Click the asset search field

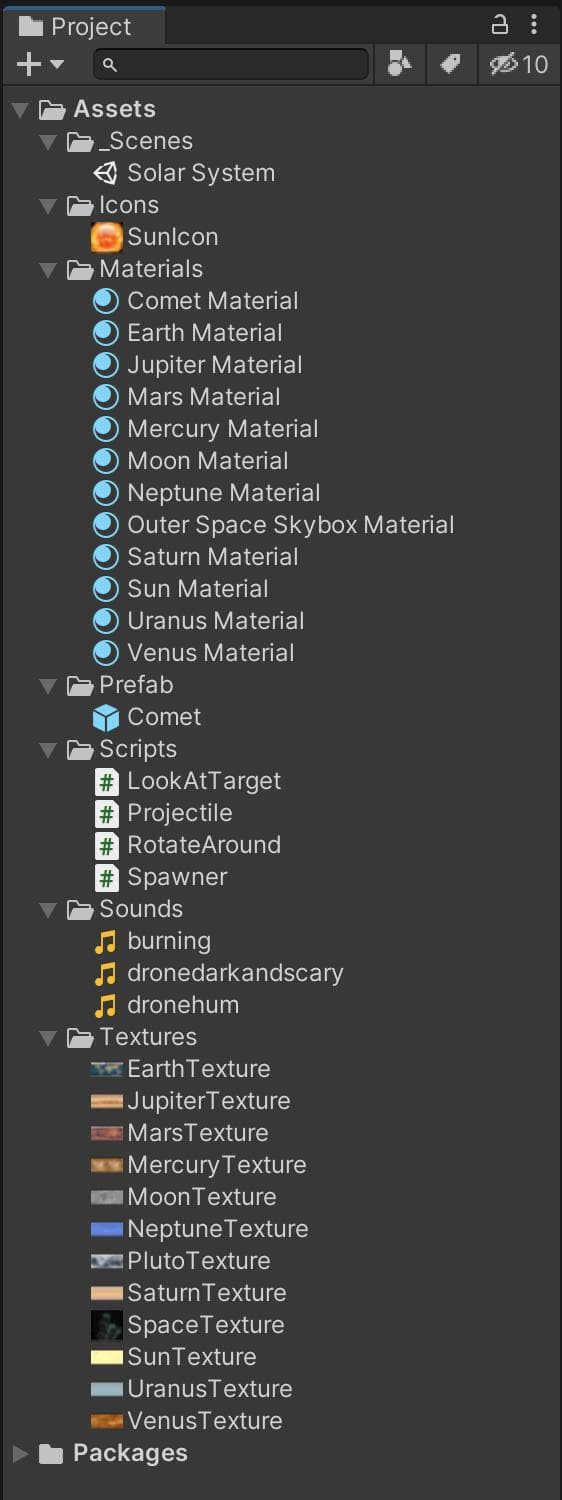click(231, 64)
